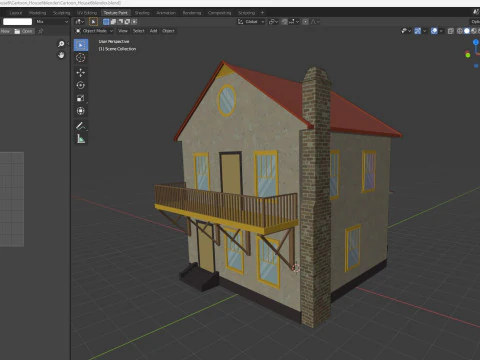Switch to the Rendering workspace tab
This screenshot has width=480, height=360.
(192, 13)
